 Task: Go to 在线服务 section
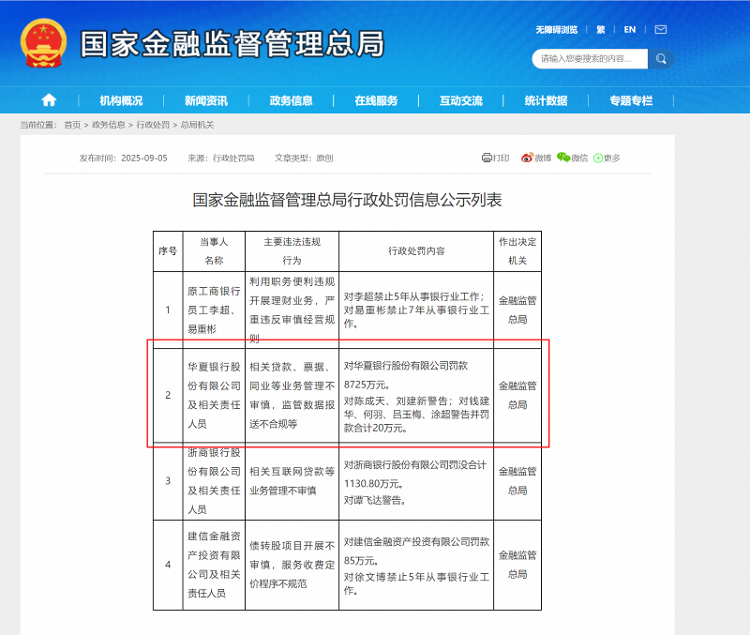376,101
